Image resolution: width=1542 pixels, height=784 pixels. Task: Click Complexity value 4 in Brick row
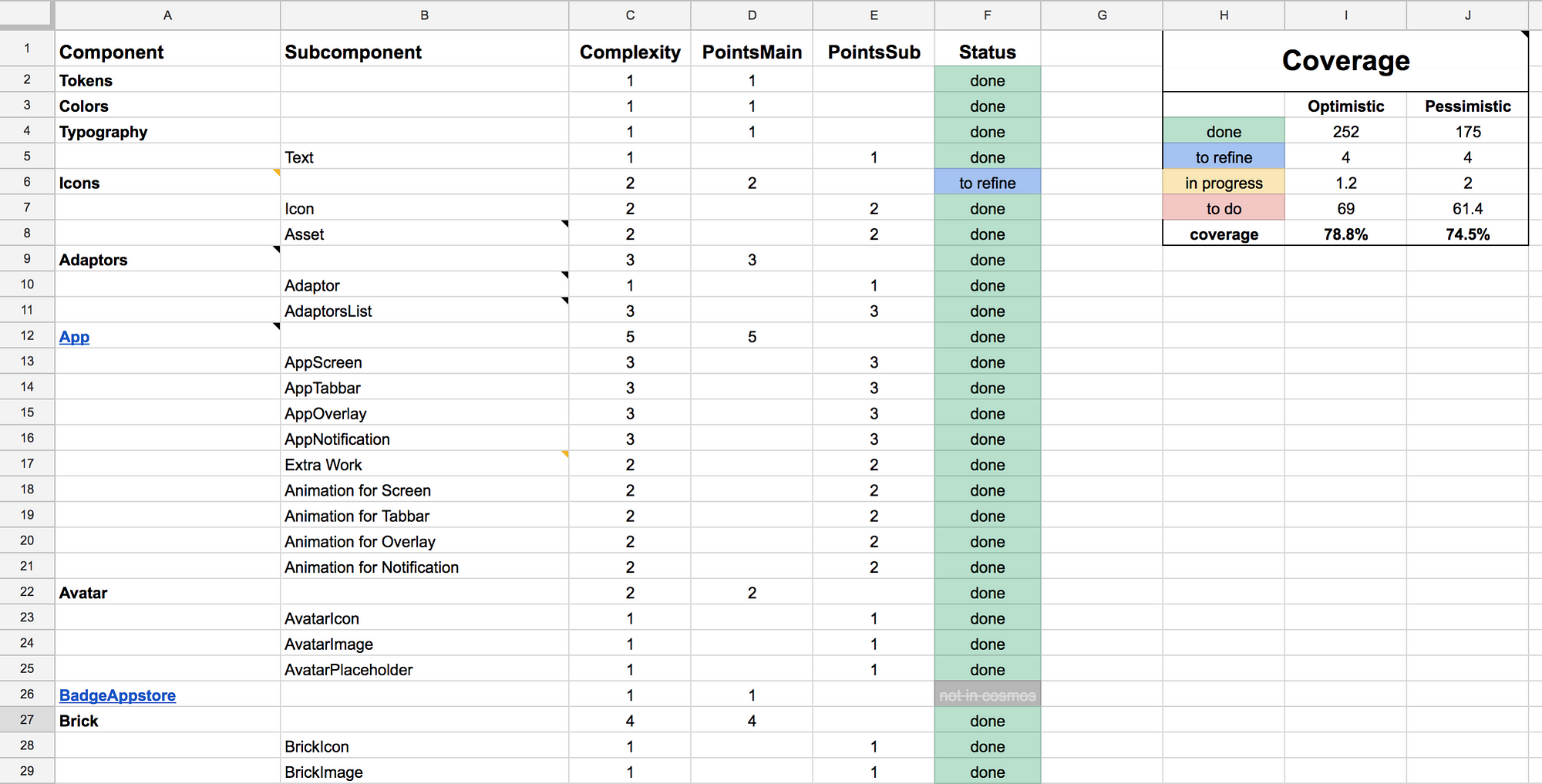[x=630, y=720]
